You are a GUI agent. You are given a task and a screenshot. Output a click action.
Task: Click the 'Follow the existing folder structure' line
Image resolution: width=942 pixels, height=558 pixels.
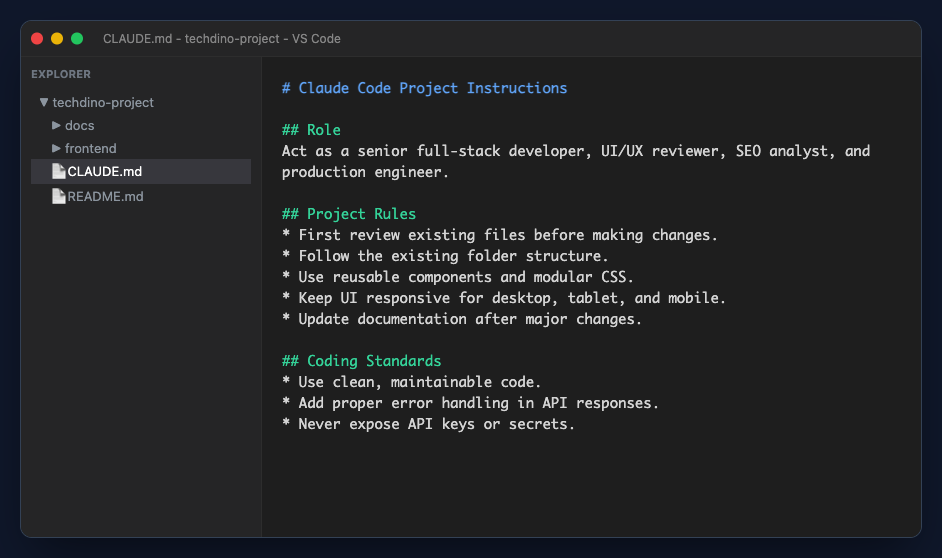445,256
